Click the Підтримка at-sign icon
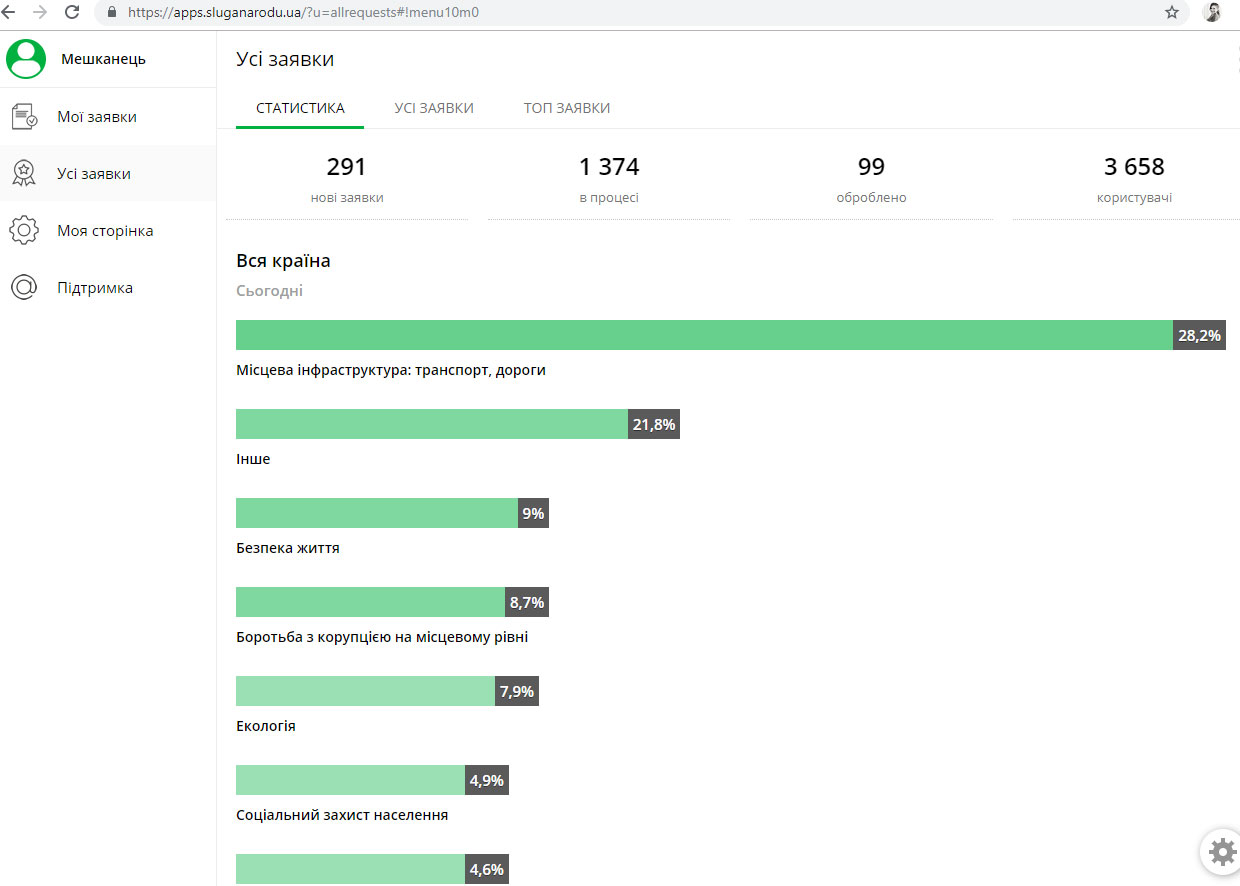The image size is (1240, 886). tap(24, 288)
